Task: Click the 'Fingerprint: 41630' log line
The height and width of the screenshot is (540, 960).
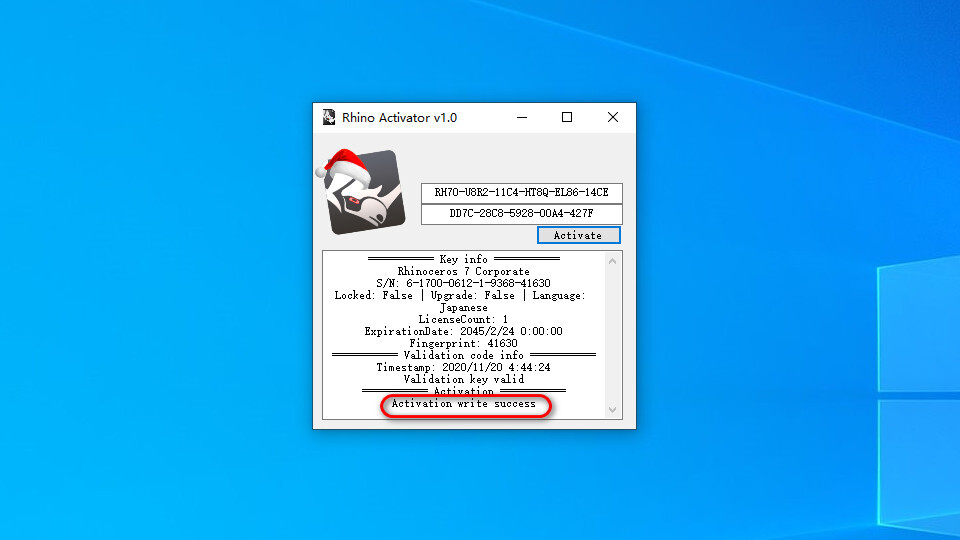Action: (463, 343)
